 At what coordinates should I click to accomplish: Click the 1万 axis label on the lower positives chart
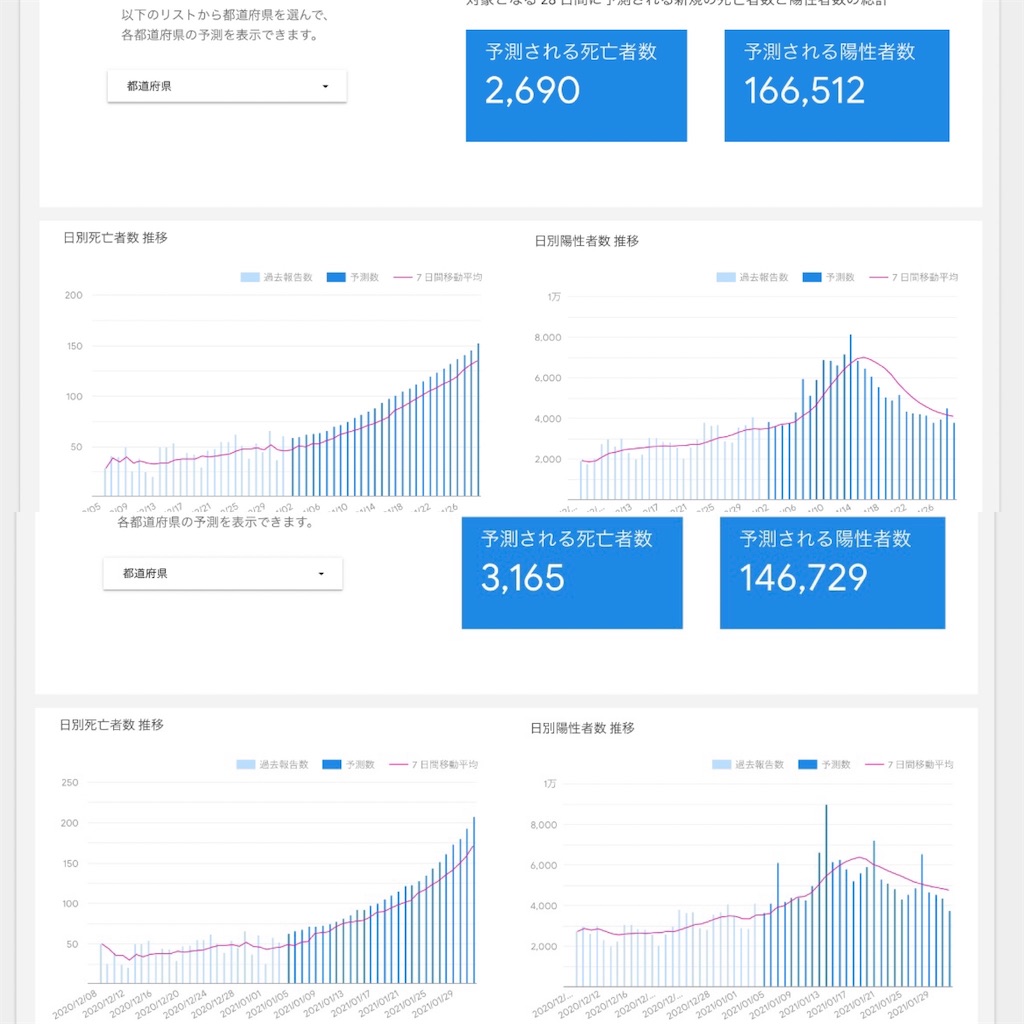coord(550,784)
